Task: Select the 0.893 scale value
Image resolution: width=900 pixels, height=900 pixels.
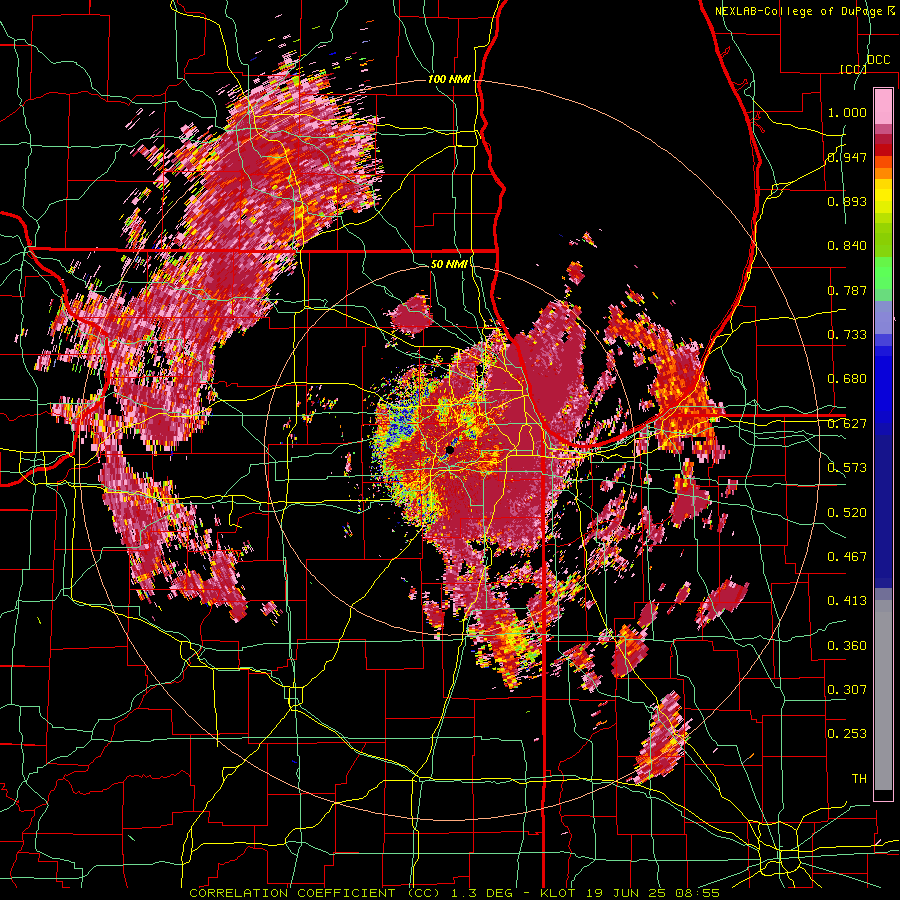Action: tap(847, 201)
